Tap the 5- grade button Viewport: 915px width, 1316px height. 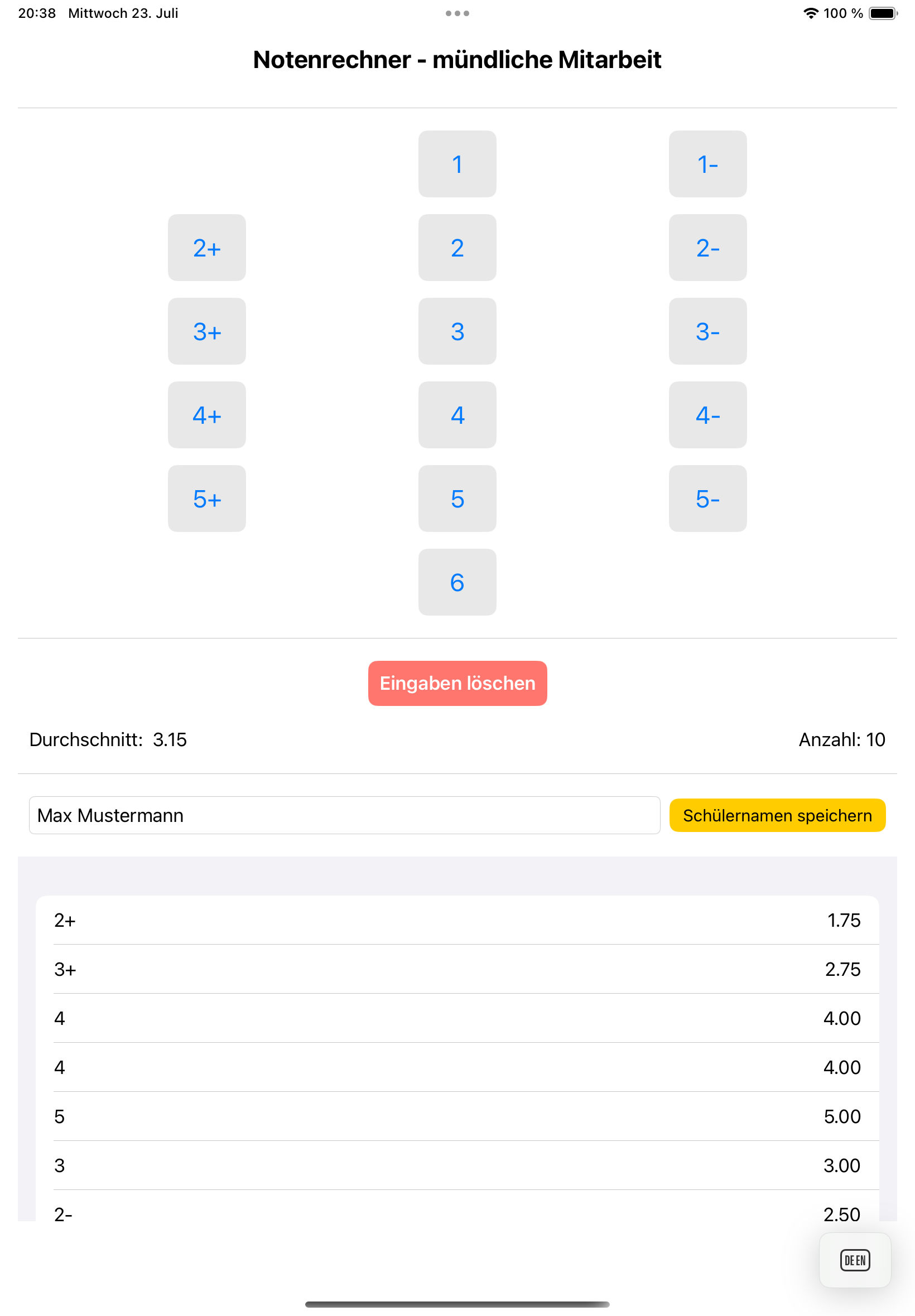pyautogui.click(x=707, y=499)
